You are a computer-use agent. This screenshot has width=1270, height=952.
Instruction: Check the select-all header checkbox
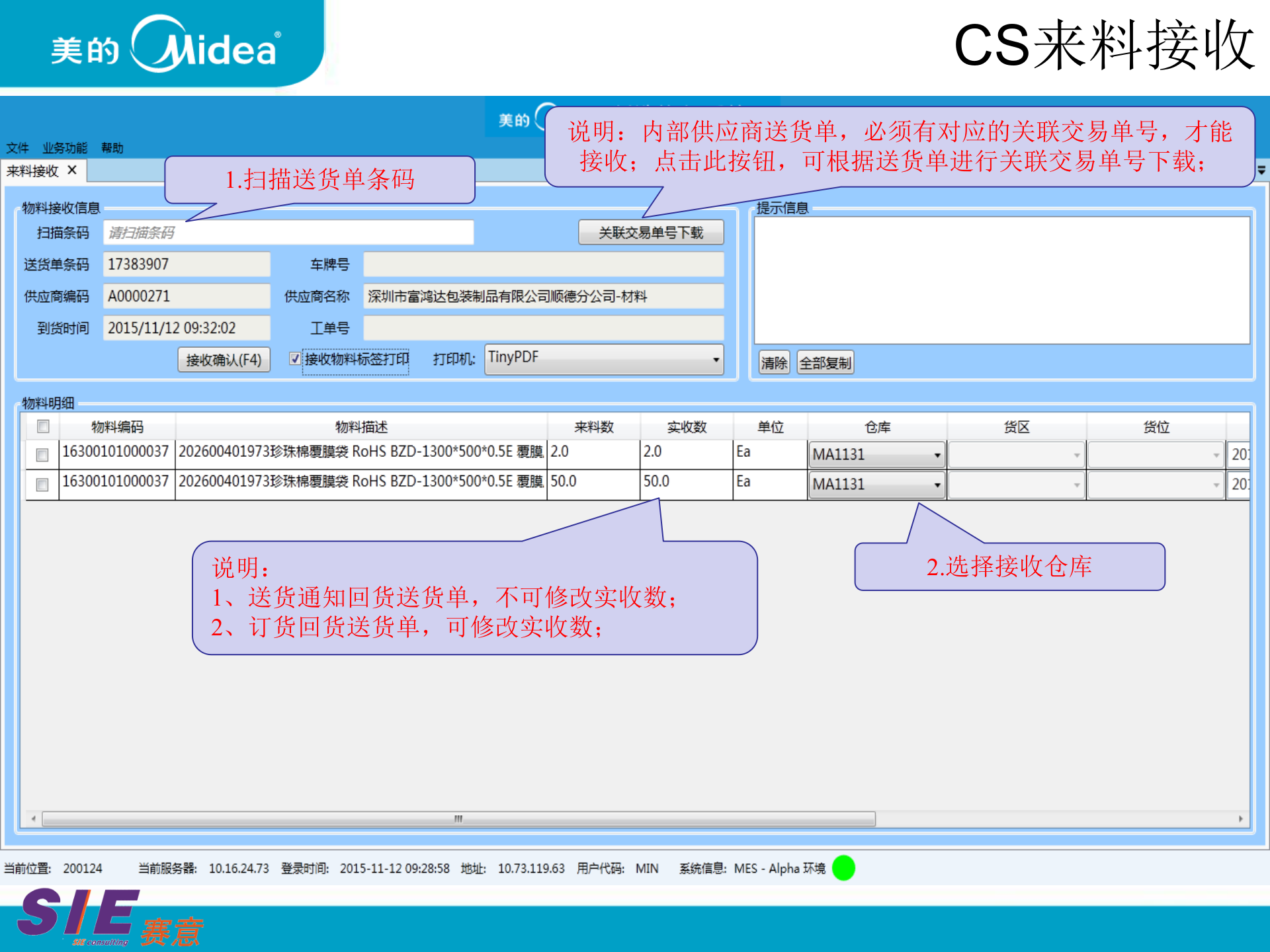click(43, 426)
